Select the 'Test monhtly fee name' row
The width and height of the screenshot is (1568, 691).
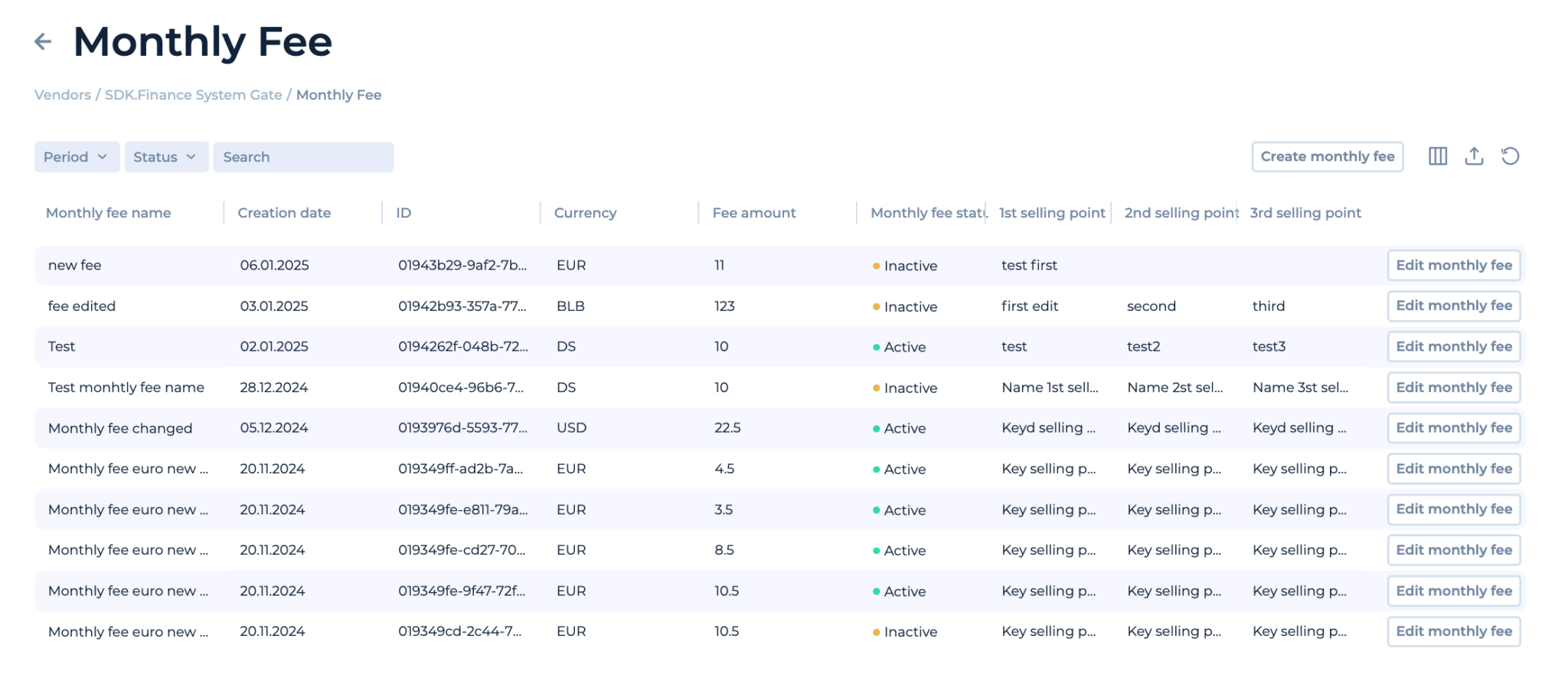tap(125, 387)
